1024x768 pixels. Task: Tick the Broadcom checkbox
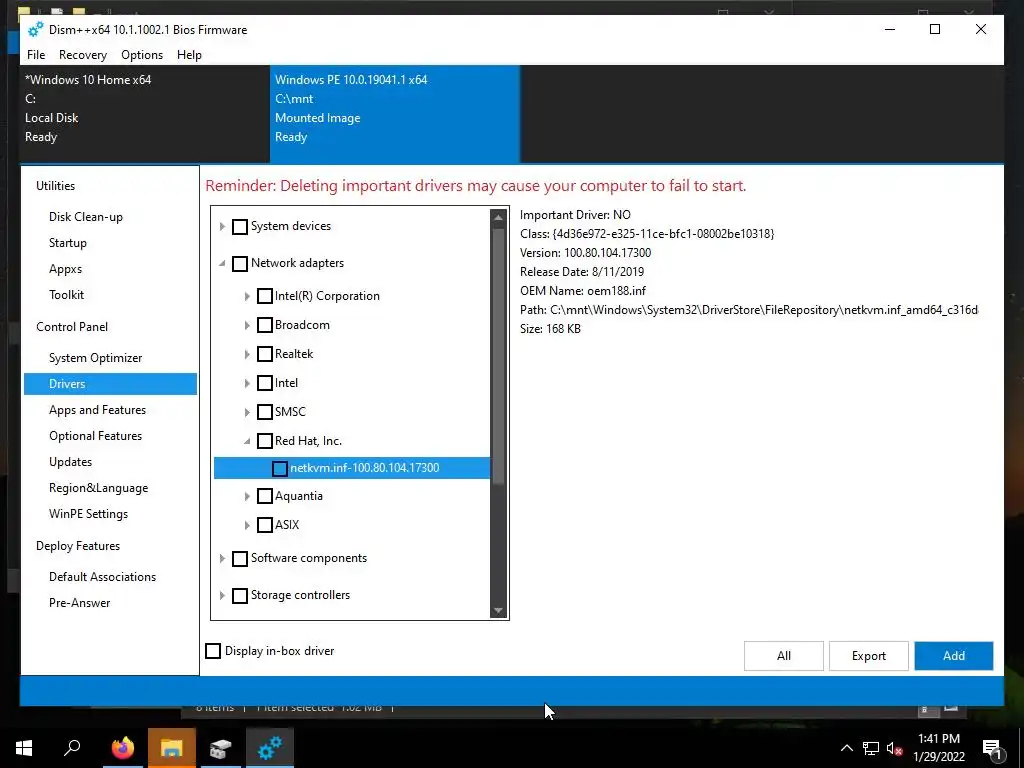[x=264, y=325]
